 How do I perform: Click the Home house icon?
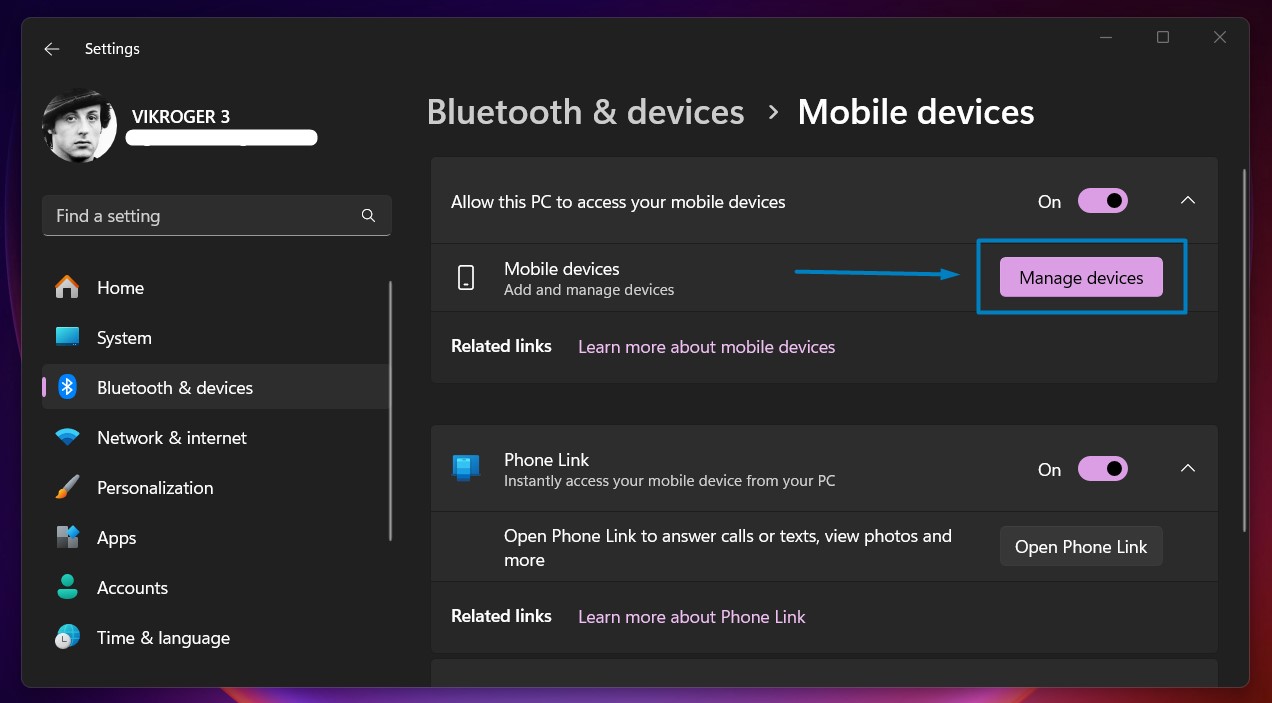coord(67,288)
